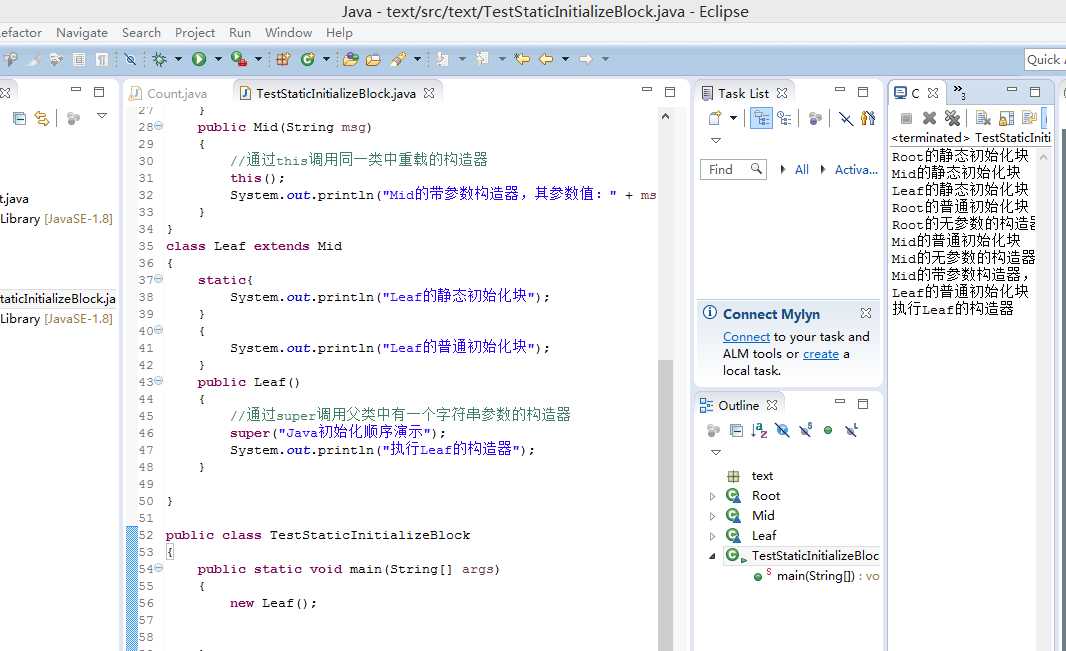Click the create link for a local task
1066x651 pixels.
point(821,354)
